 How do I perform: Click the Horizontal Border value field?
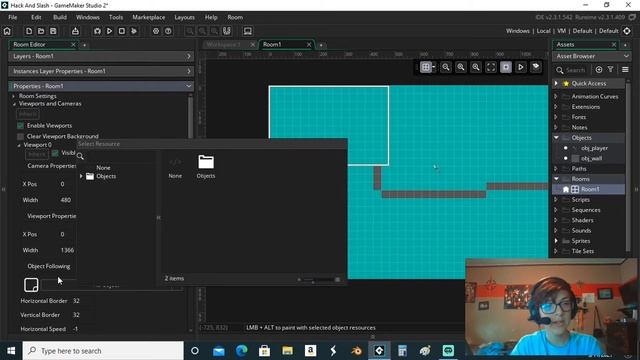pos(76,301)
